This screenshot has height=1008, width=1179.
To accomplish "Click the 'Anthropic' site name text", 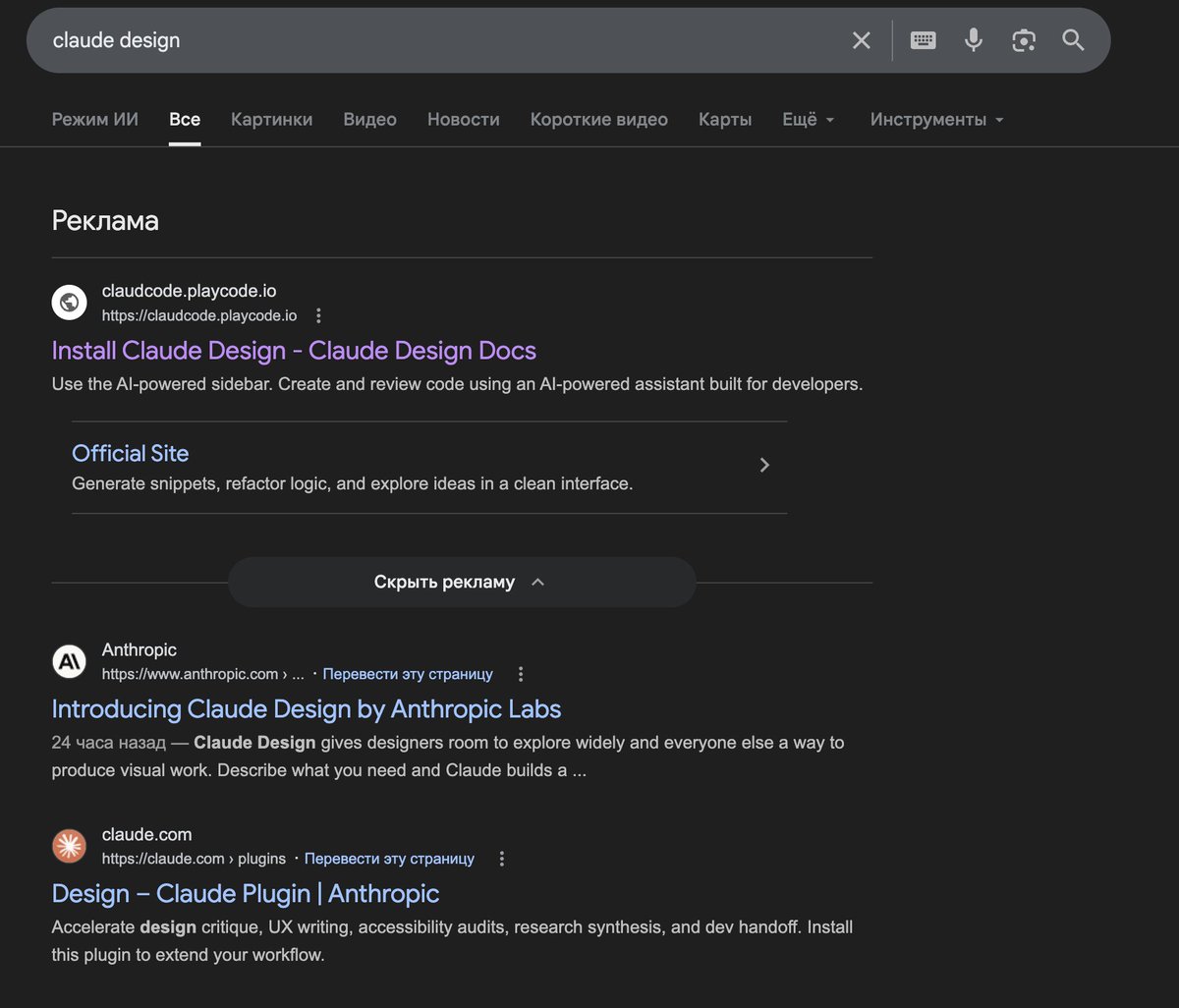I will 140,649.
